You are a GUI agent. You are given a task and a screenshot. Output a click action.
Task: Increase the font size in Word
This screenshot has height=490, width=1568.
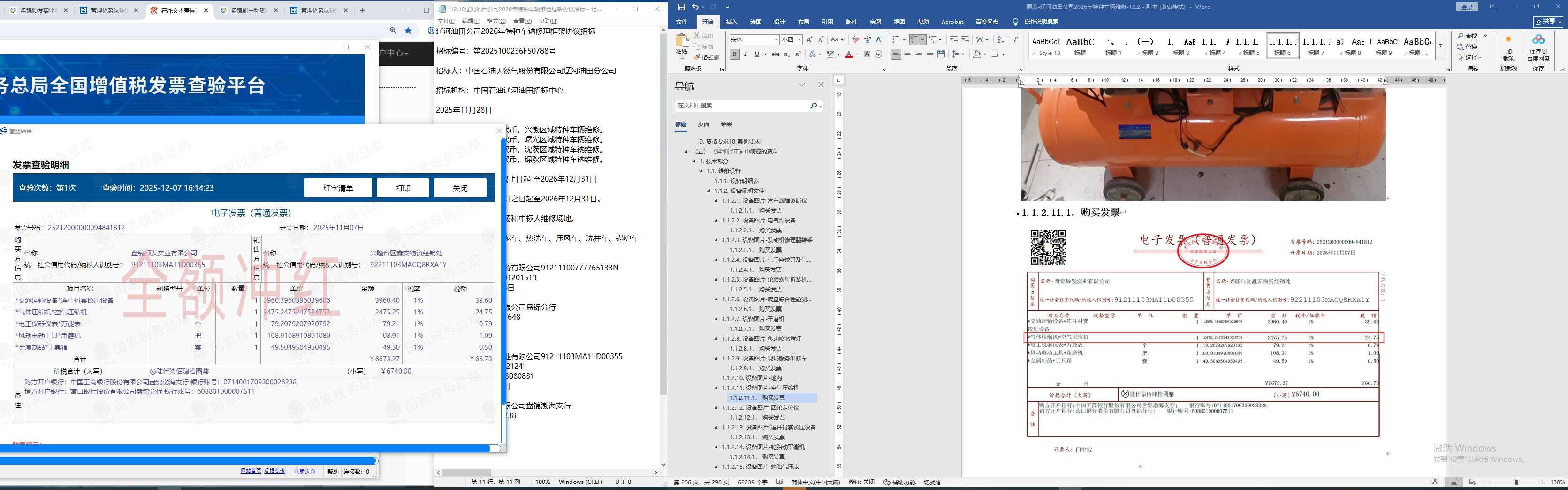(x=809, y=39)
